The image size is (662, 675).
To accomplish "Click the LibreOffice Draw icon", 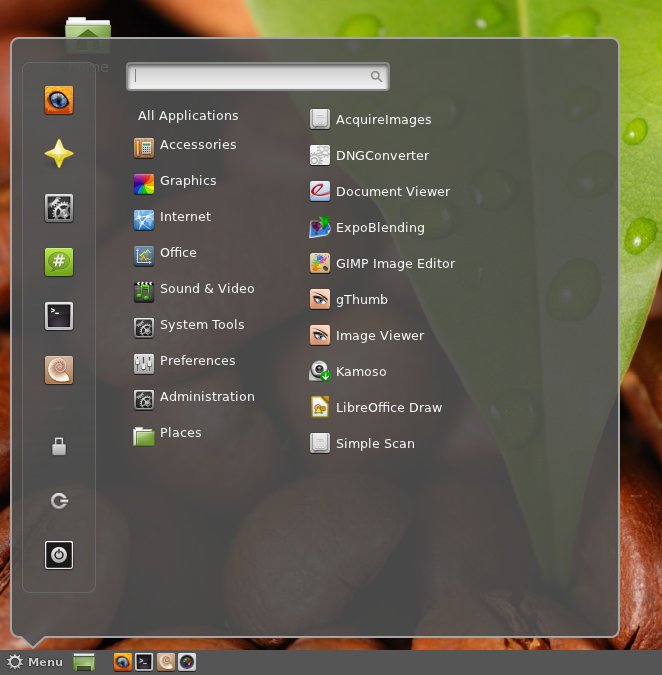I will pyautogui.click(x=320, y=407).
